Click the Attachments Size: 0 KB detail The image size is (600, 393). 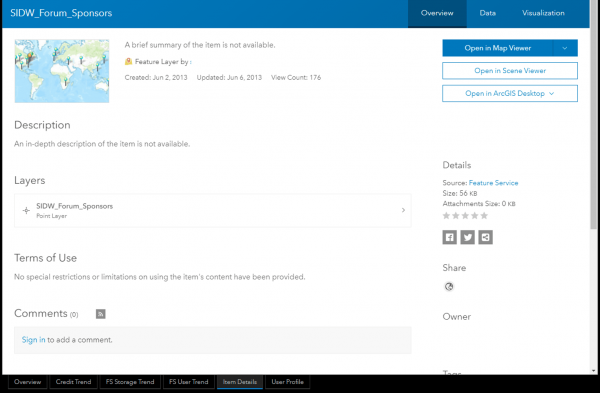point(479,204)
